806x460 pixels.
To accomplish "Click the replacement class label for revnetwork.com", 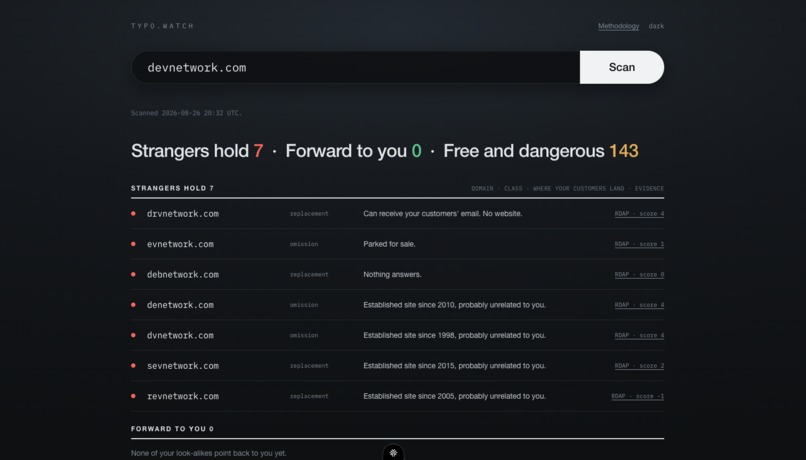I will pyautogui.click(x=309, y=396).
